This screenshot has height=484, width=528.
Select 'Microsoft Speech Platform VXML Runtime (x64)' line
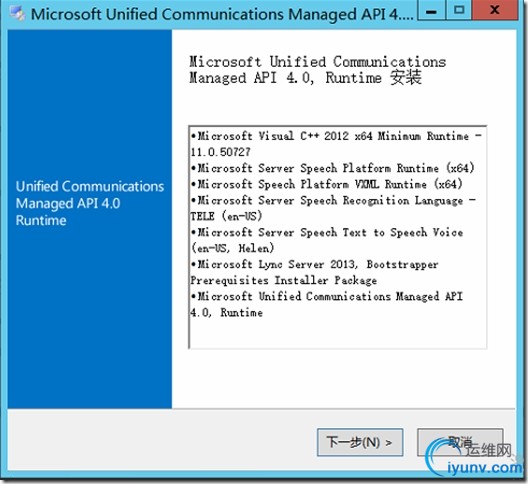click(326, 184)
